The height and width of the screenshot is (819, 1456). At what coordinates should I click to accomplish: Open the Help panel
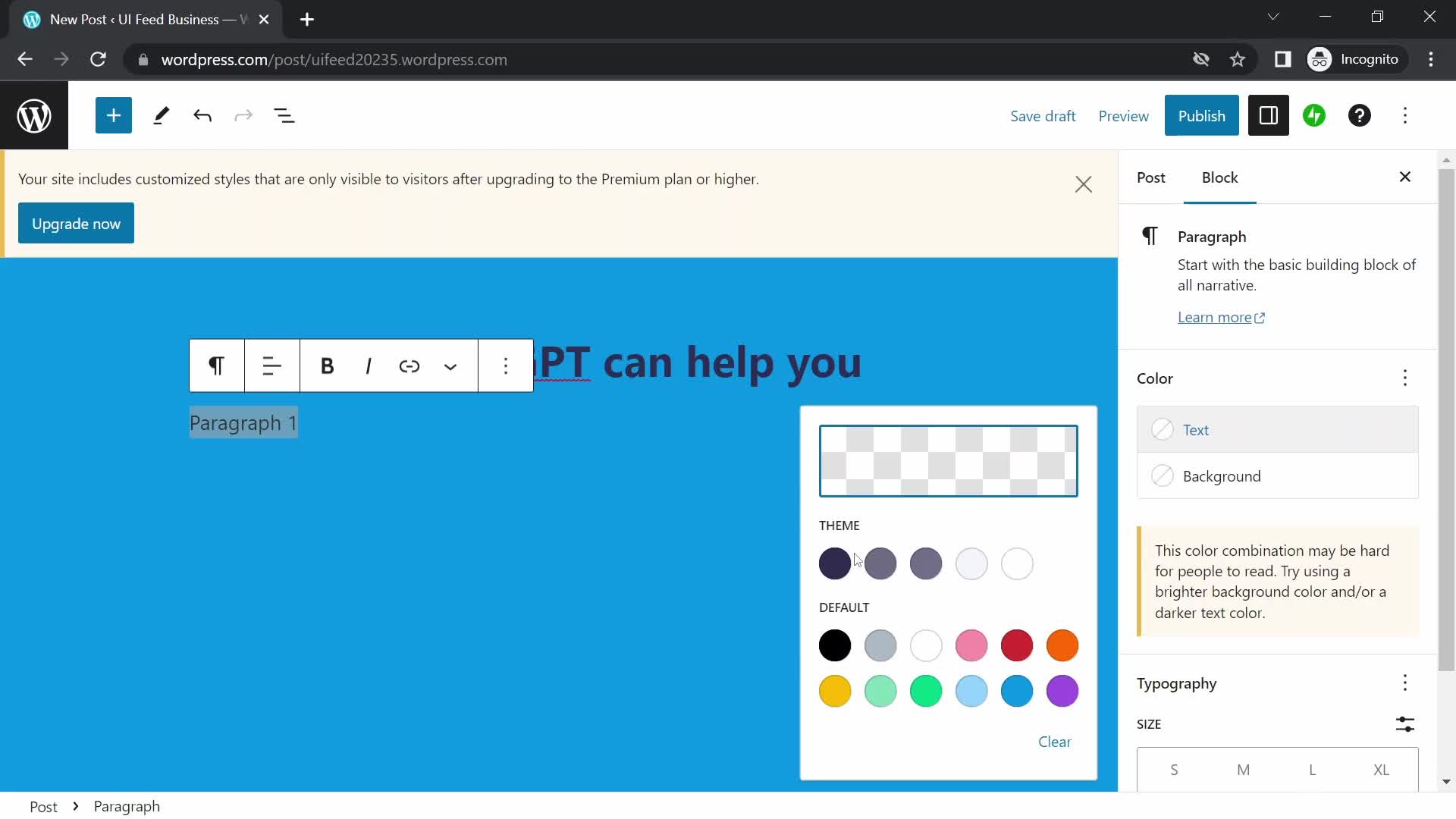[1360, 115]
